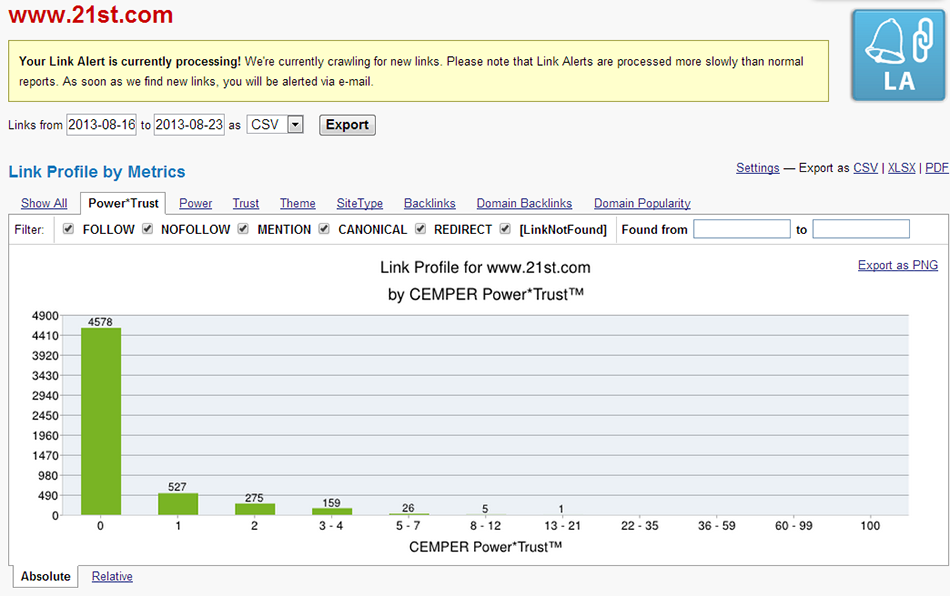Viewport: 950px width, 596px height.
Task: Open the Trust metric tab
Action: 245,204
